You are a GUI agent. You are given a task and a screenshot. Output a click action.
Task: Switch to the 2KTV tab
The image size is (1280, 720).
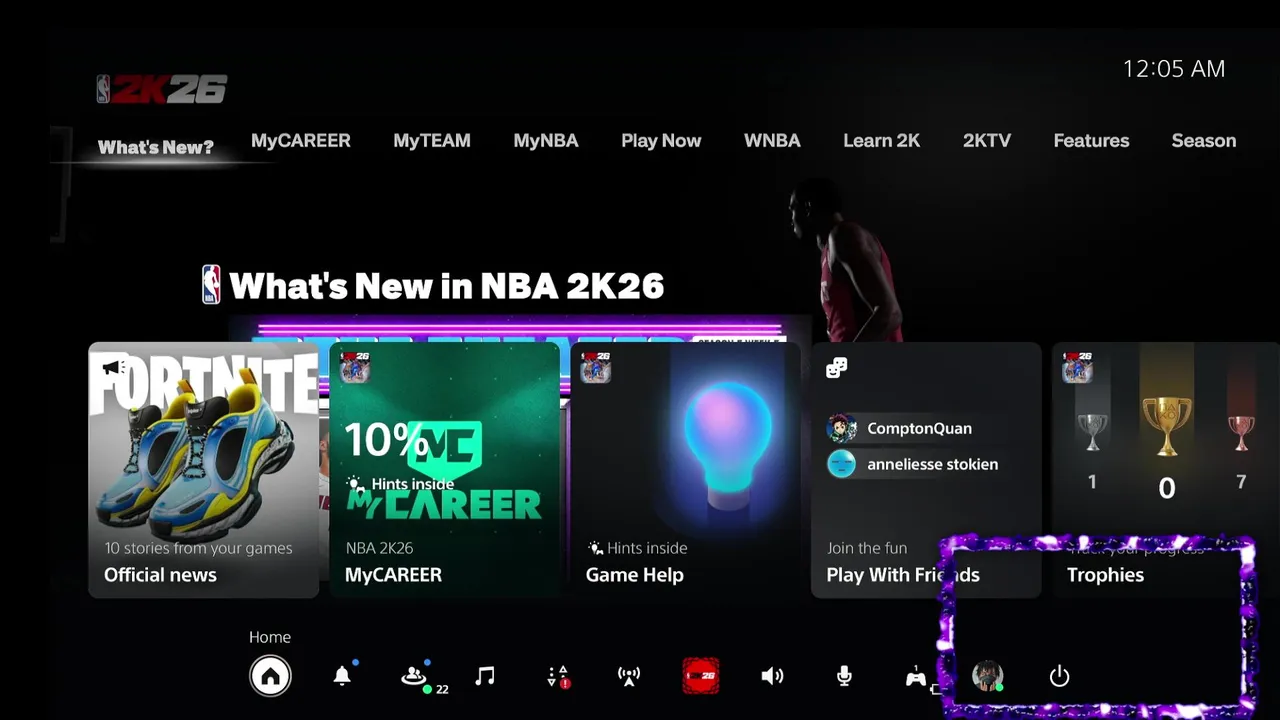coord(987,141)
